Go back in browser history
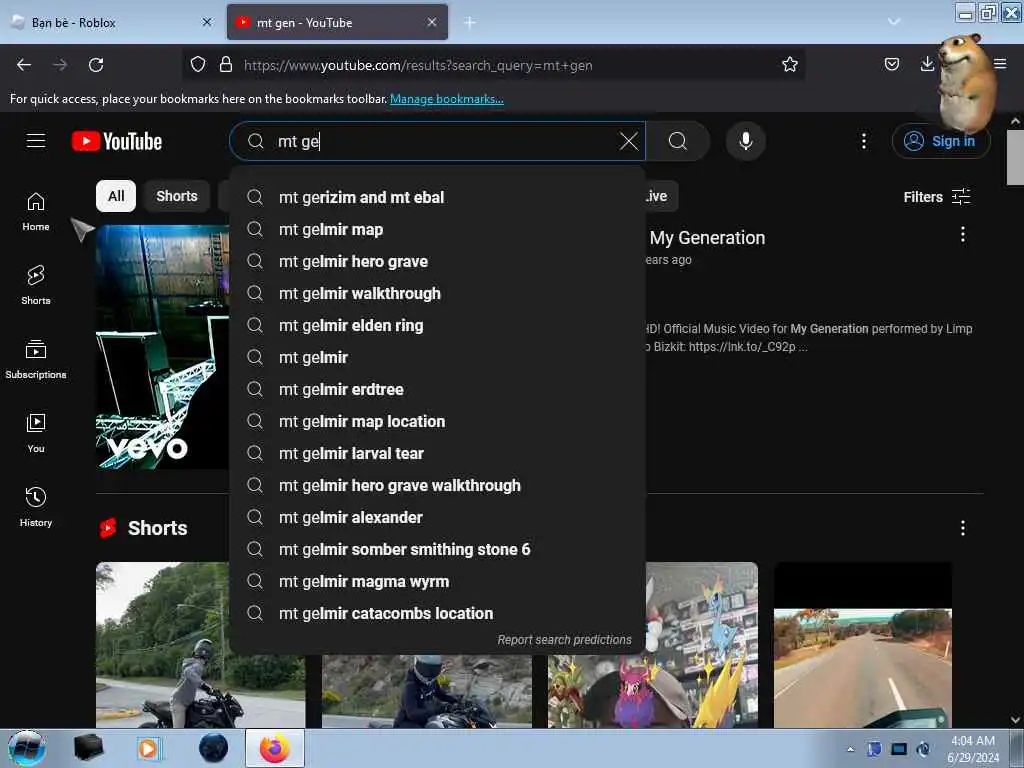Screen dimensions: 1024x768 pyautogui.click(x=24, y=65)
